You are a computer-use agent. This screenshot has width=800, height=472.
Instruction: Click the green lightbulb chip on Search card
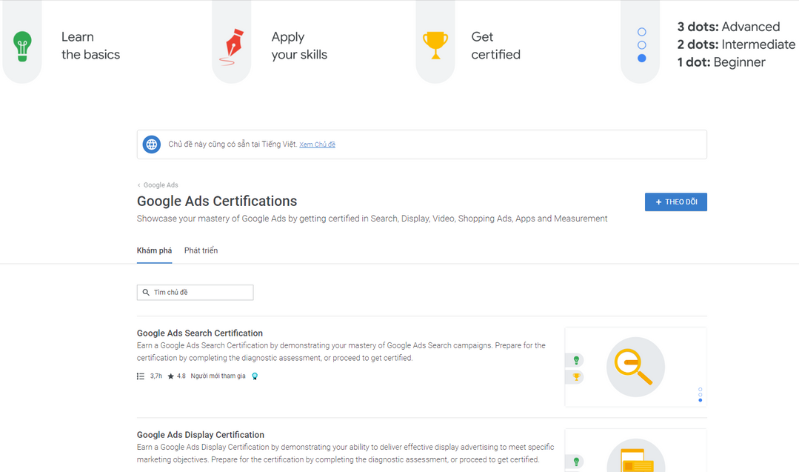[576, 360]
